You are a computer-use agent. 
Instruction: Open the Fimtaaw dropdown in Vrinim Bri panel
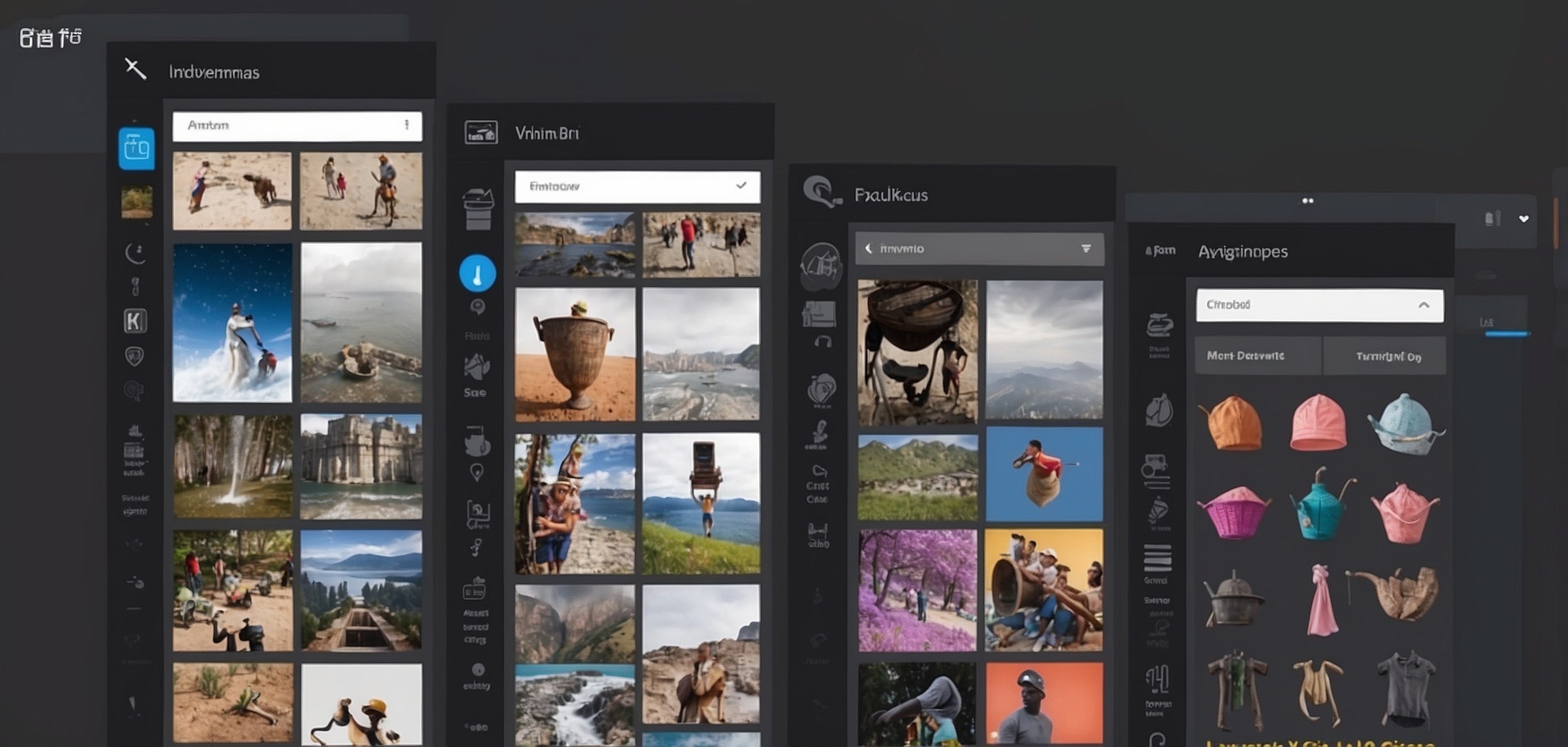638,186
